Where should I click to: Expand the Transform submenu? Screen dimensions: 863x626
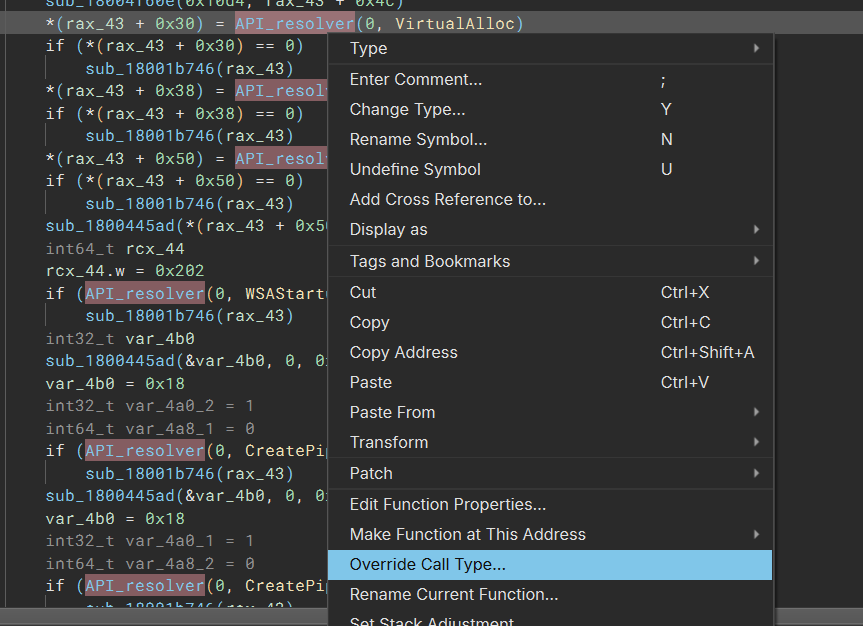click(x=550, y=443)
